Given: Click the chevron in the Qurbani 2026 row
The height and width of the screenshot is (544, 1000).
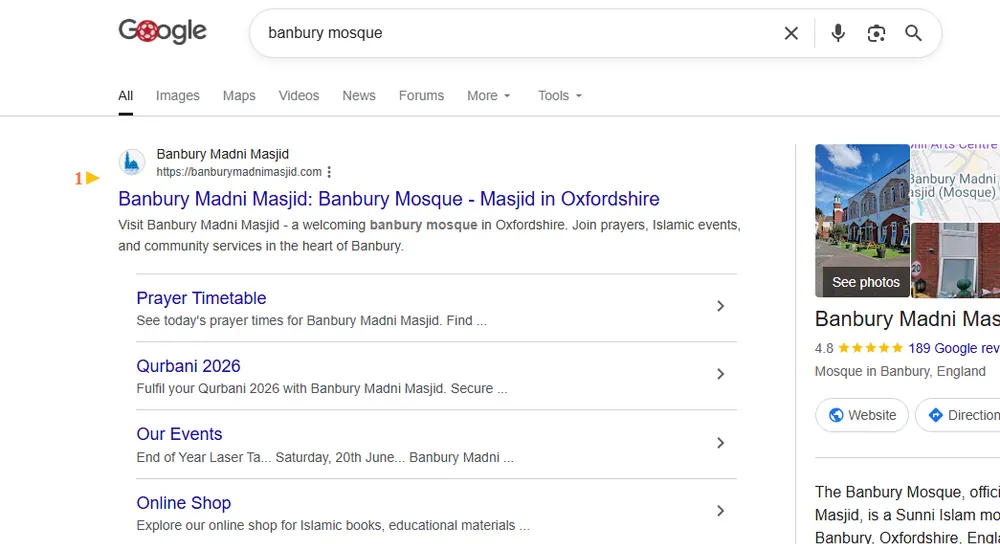Looking at the screenshot, I should [x=720, y=374].
